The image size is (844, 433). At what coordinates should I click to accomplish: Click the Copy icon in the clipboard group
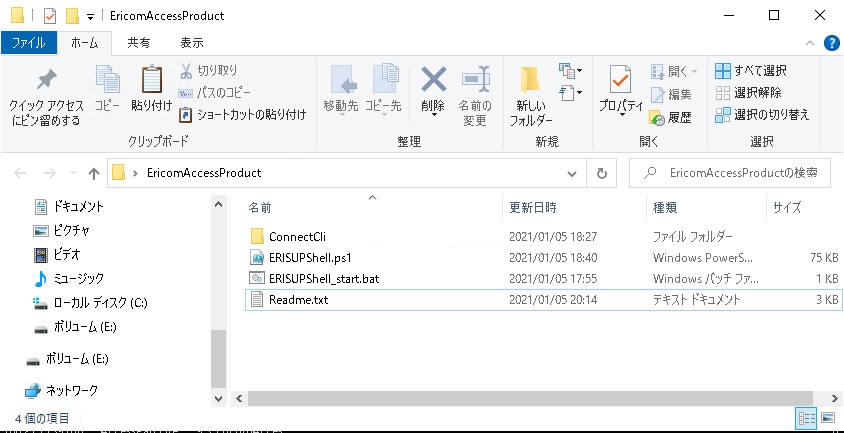107,80
